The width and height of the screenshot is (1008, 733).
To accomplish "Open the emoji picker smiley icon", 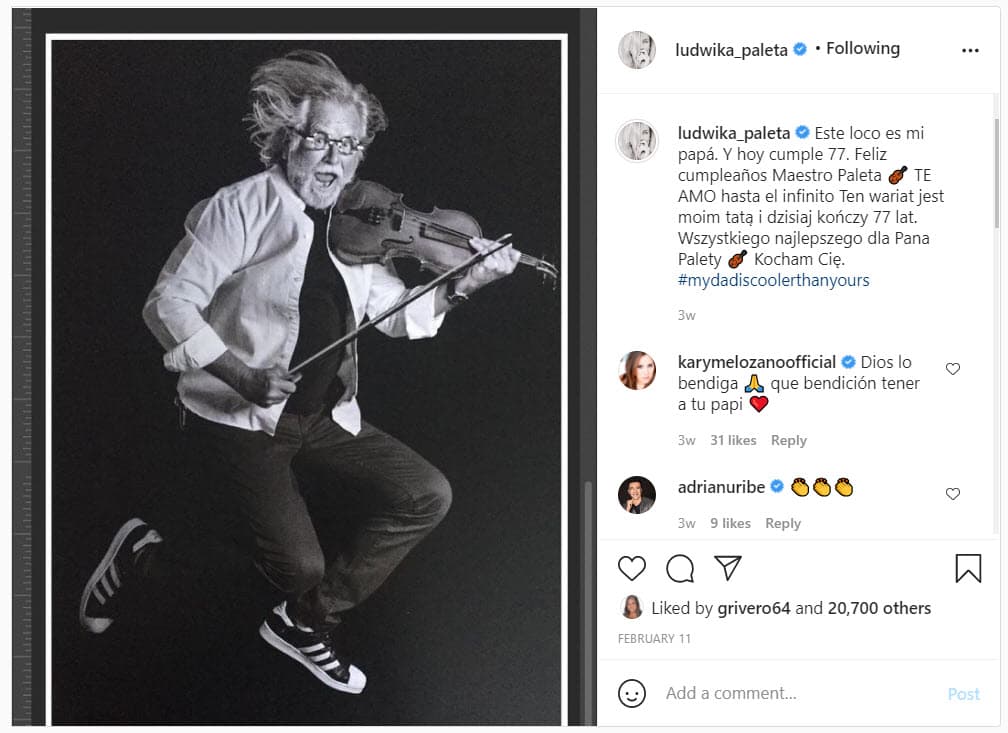I will (632, 694).
